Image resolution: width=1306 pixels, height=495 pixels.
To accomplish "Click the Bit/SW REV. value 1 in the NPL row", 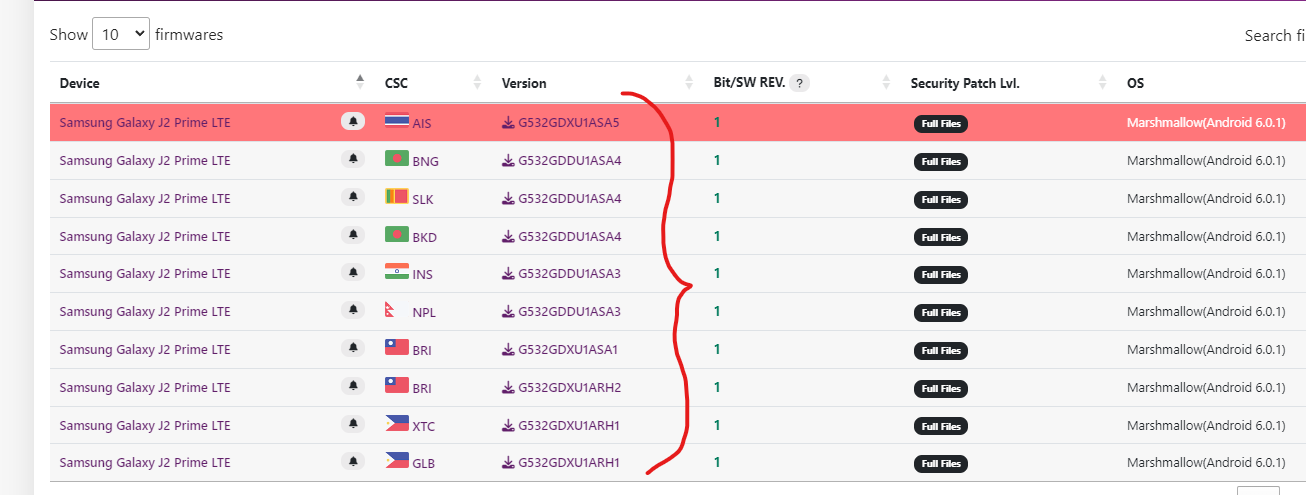I will tap(717, 311).
